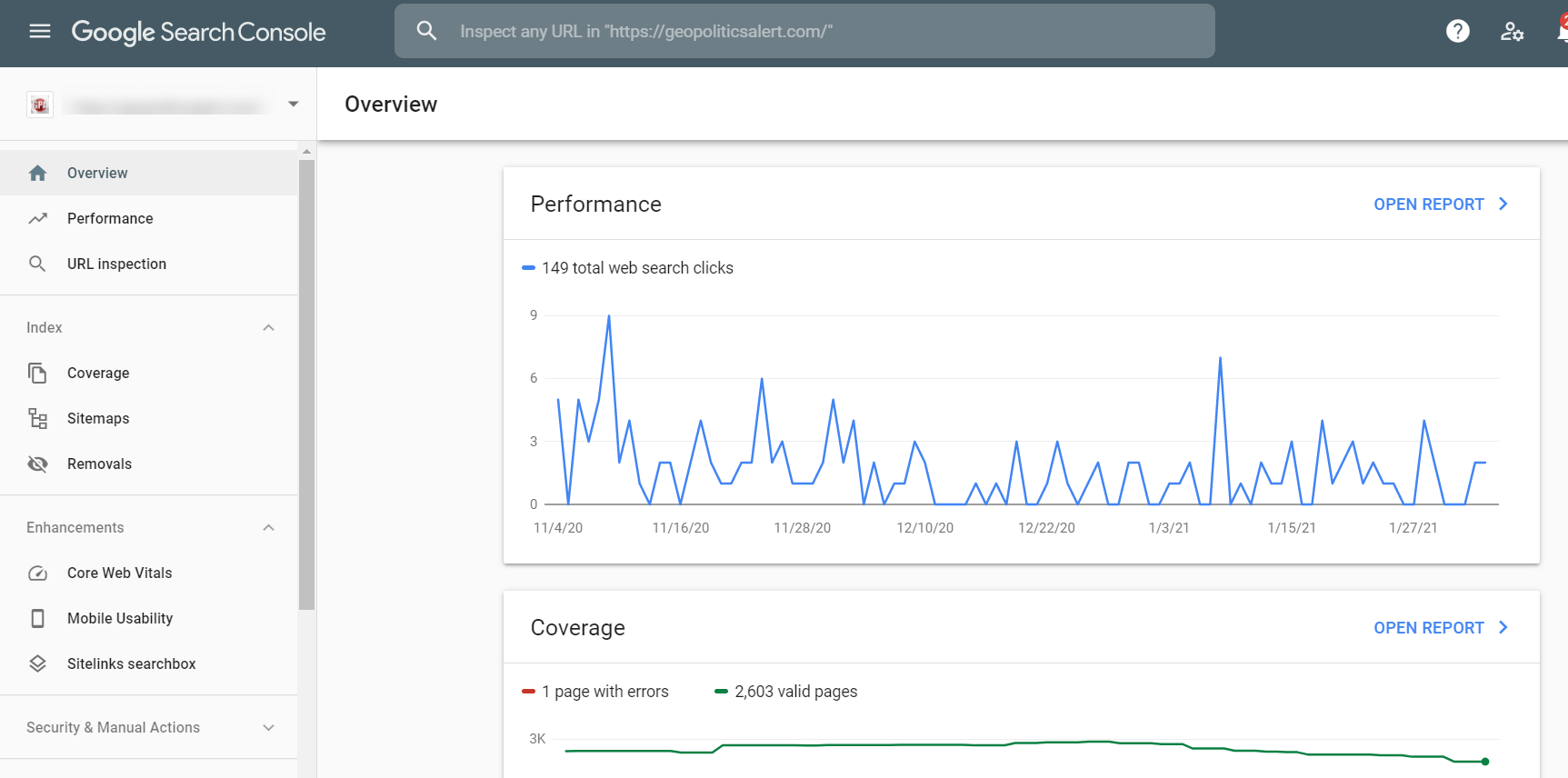1568x778 pixels.
Task: Click chevron next to Performance OPEN REPORT
Action: [x=1503, y=204]
